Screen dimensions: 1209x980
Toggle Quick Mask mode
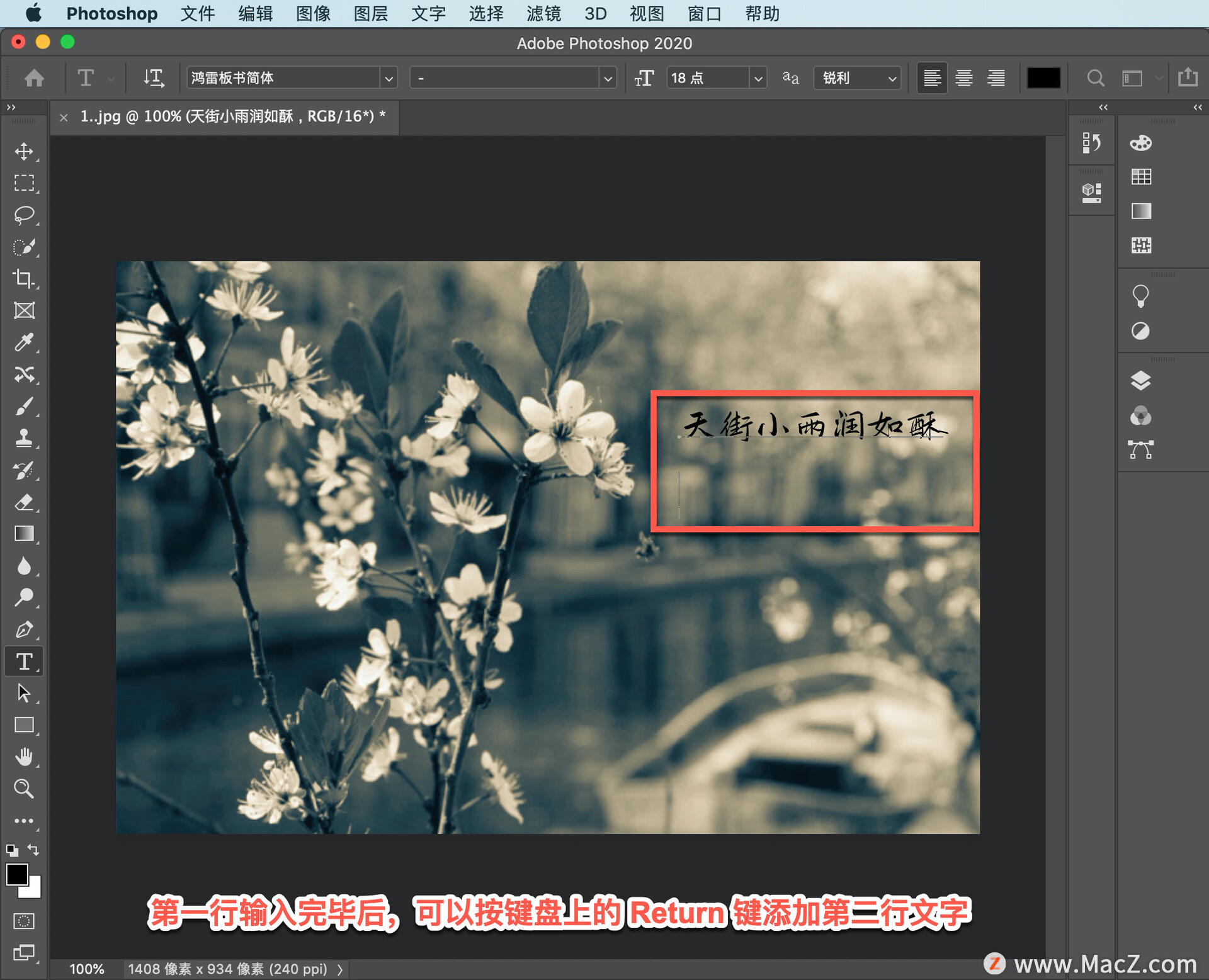[24, 921]
